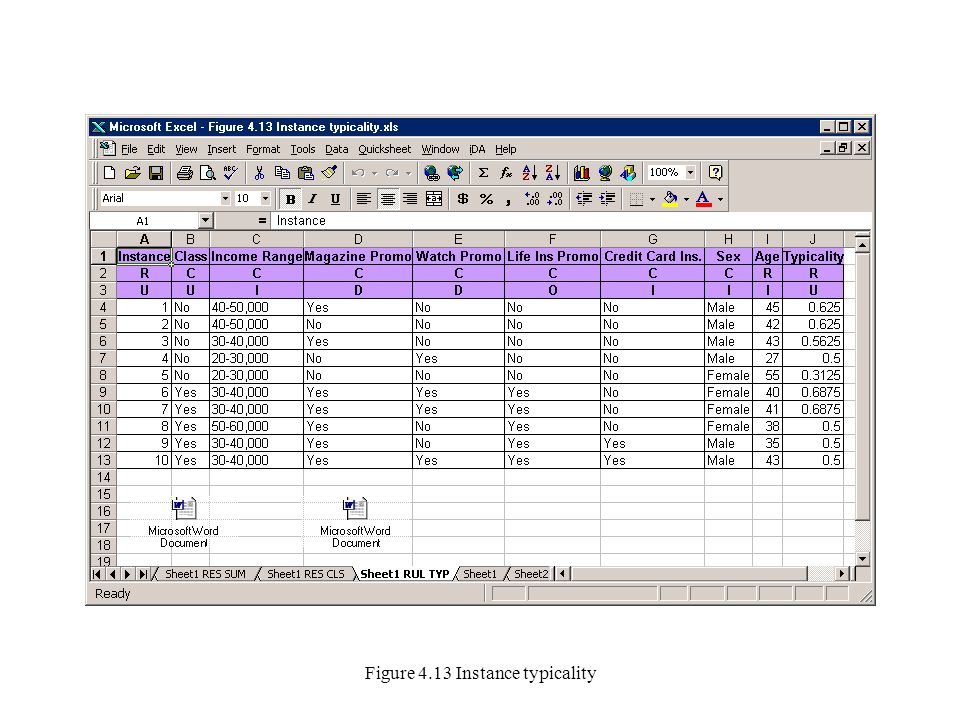Image resolution: width=960 pixels, height=720 pixels.
Task: Apply Percent Style formatting
Action: tap(486, 199)
